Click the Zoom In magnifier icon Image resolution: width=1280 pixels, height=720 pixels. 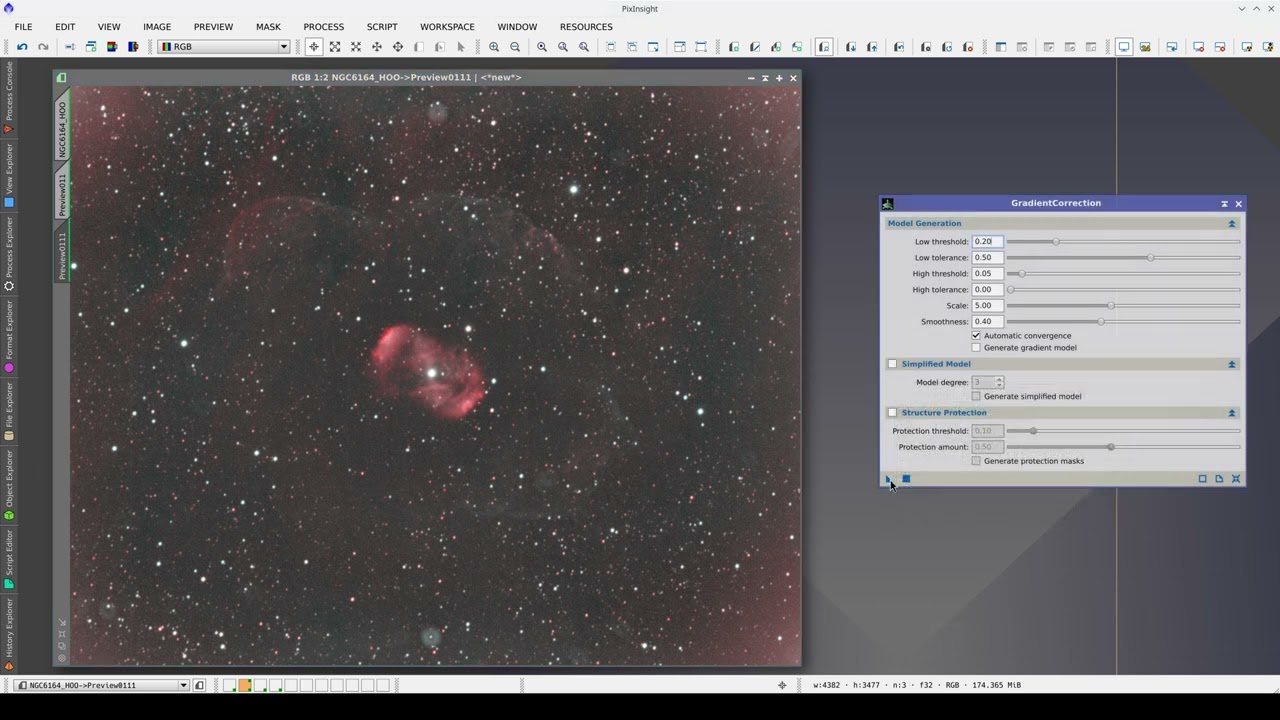click(494, 47)
